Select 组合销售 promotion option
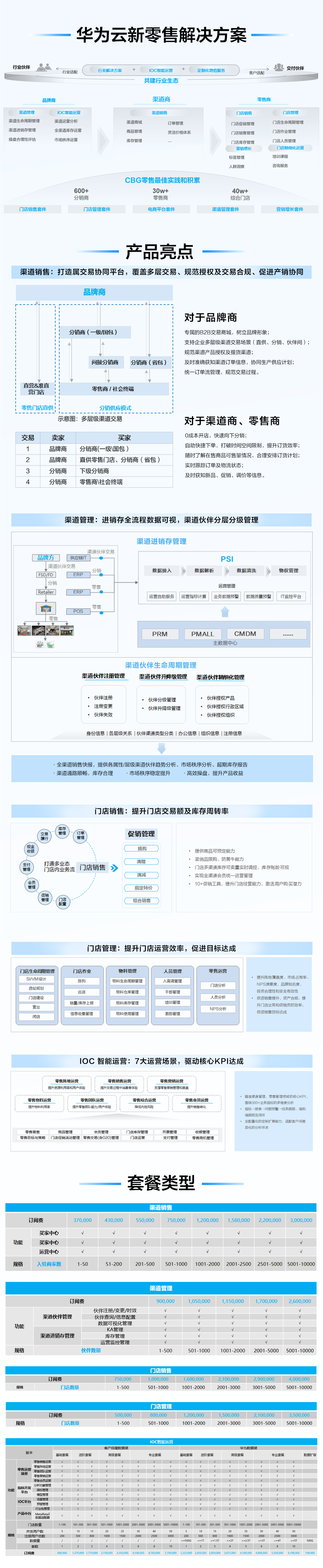This screenshot has width=323, height=1568. coord(142,901)
